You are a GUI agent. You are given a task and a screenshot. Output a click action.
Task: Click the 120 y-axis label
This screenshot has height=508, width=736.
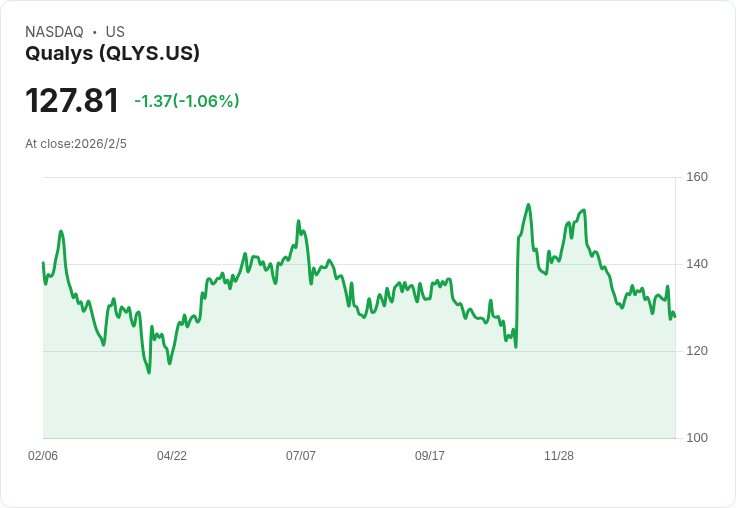(x=697, y=351)
